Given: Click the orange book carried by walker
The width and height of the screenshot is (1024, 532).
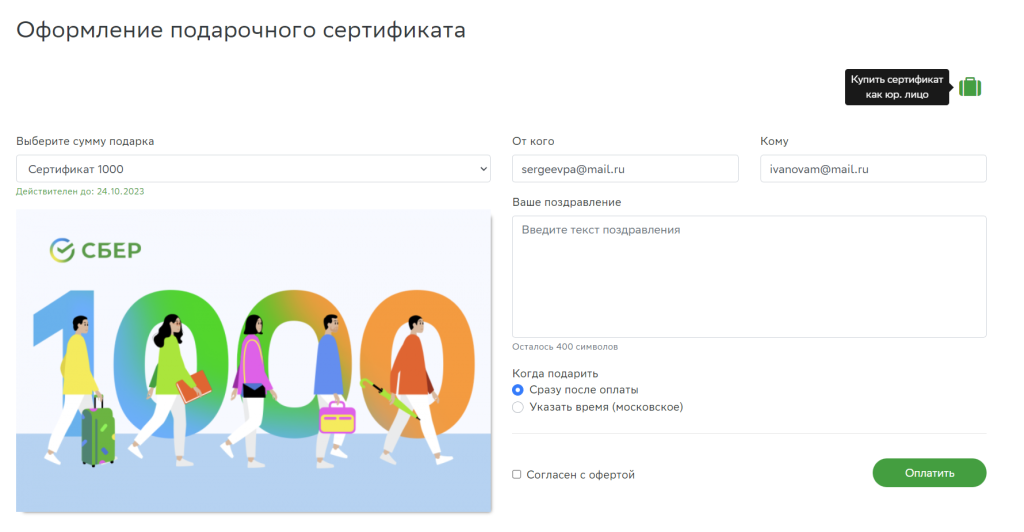Looking at the screenshot, I should (194, 385).
